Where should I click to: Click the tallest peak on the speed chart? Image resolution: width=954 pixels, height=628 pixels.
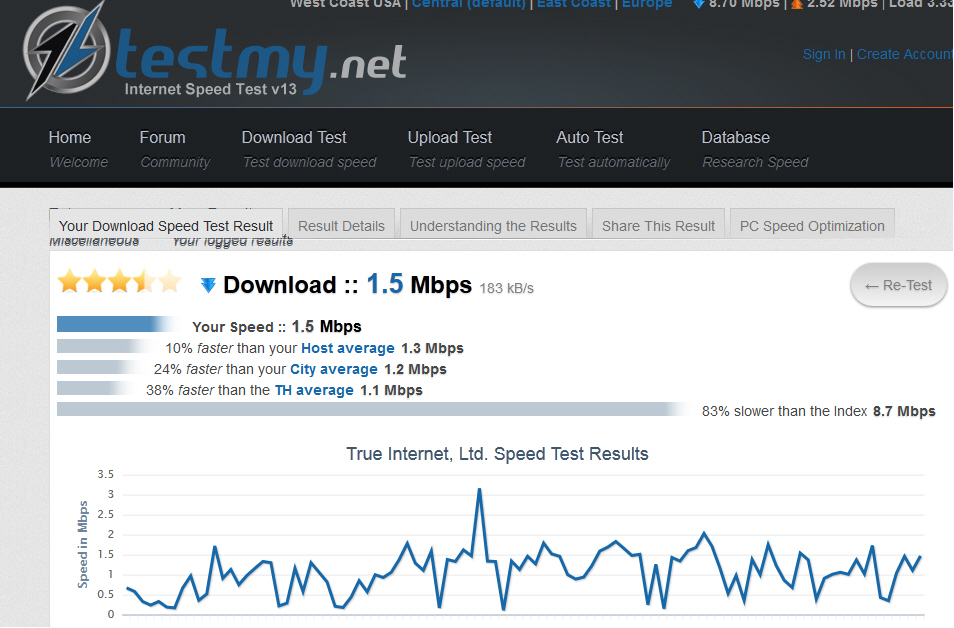(x=479, y=489)
